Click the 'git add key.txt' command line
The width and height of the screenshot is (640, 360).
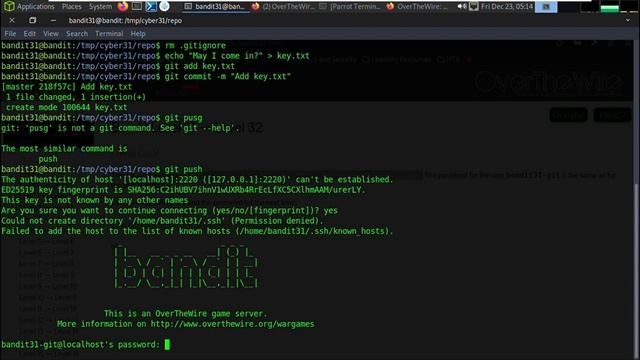200,66
